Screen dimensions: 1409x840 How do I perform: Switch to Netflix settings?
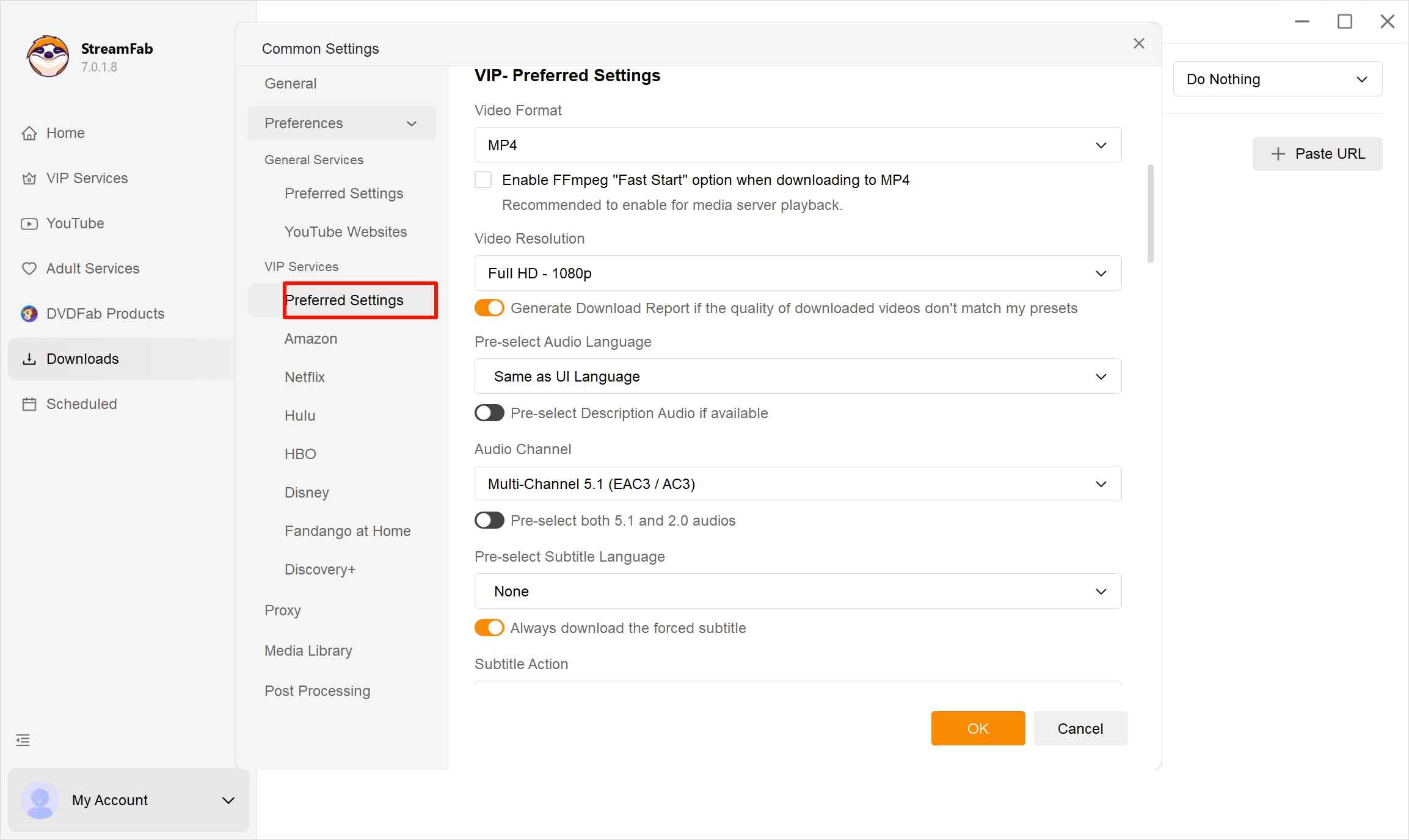click(x=304, y=377)
